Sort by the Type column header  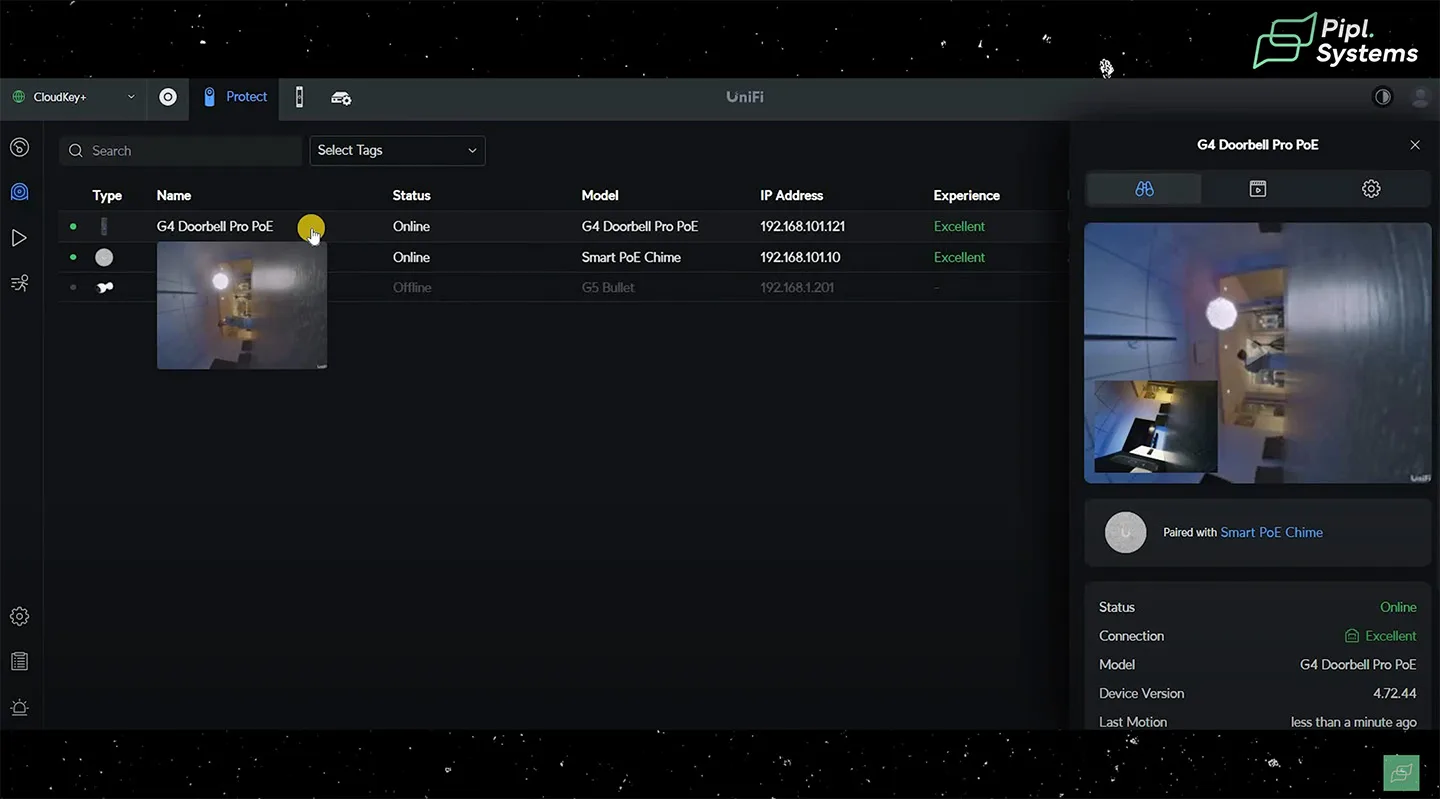[x=107, y=195]
